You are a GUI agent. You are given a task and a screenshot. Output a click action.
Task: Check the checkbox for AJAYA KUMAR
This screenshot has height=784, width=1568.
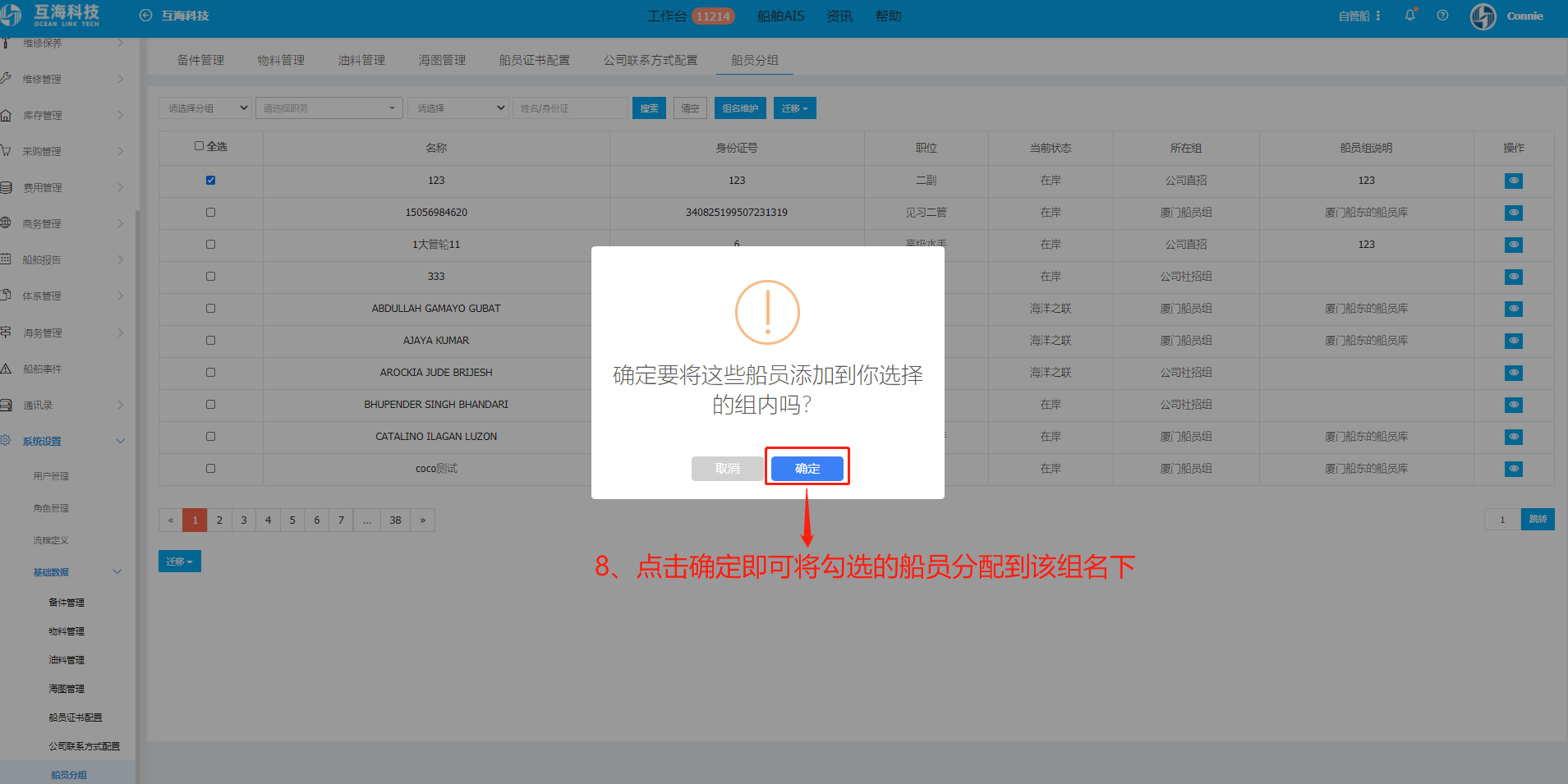(x=210, y=340)
